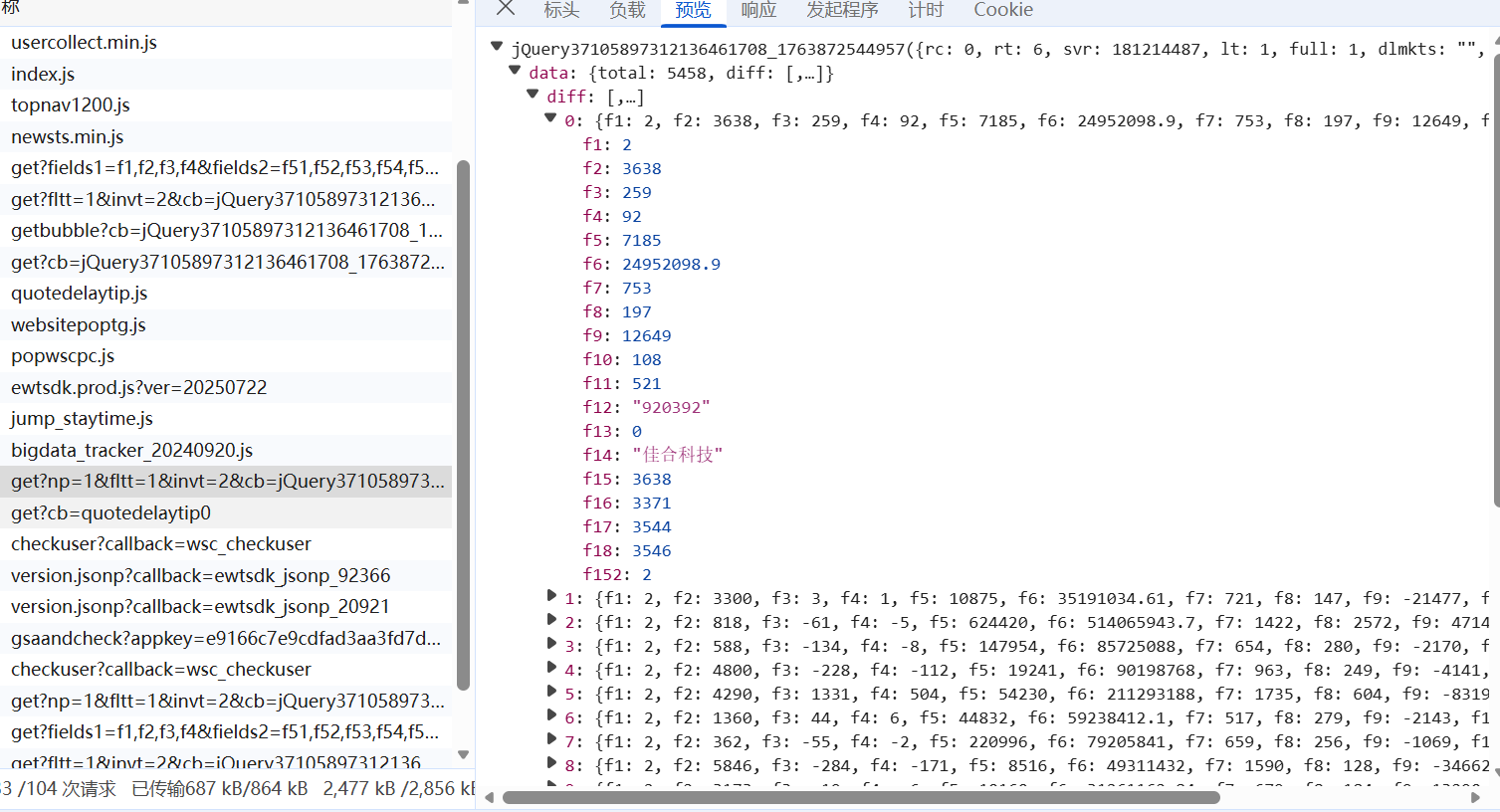Expand diff item 4
Image resolution: width=1500 pixels, height=812 pixels.
551,668
